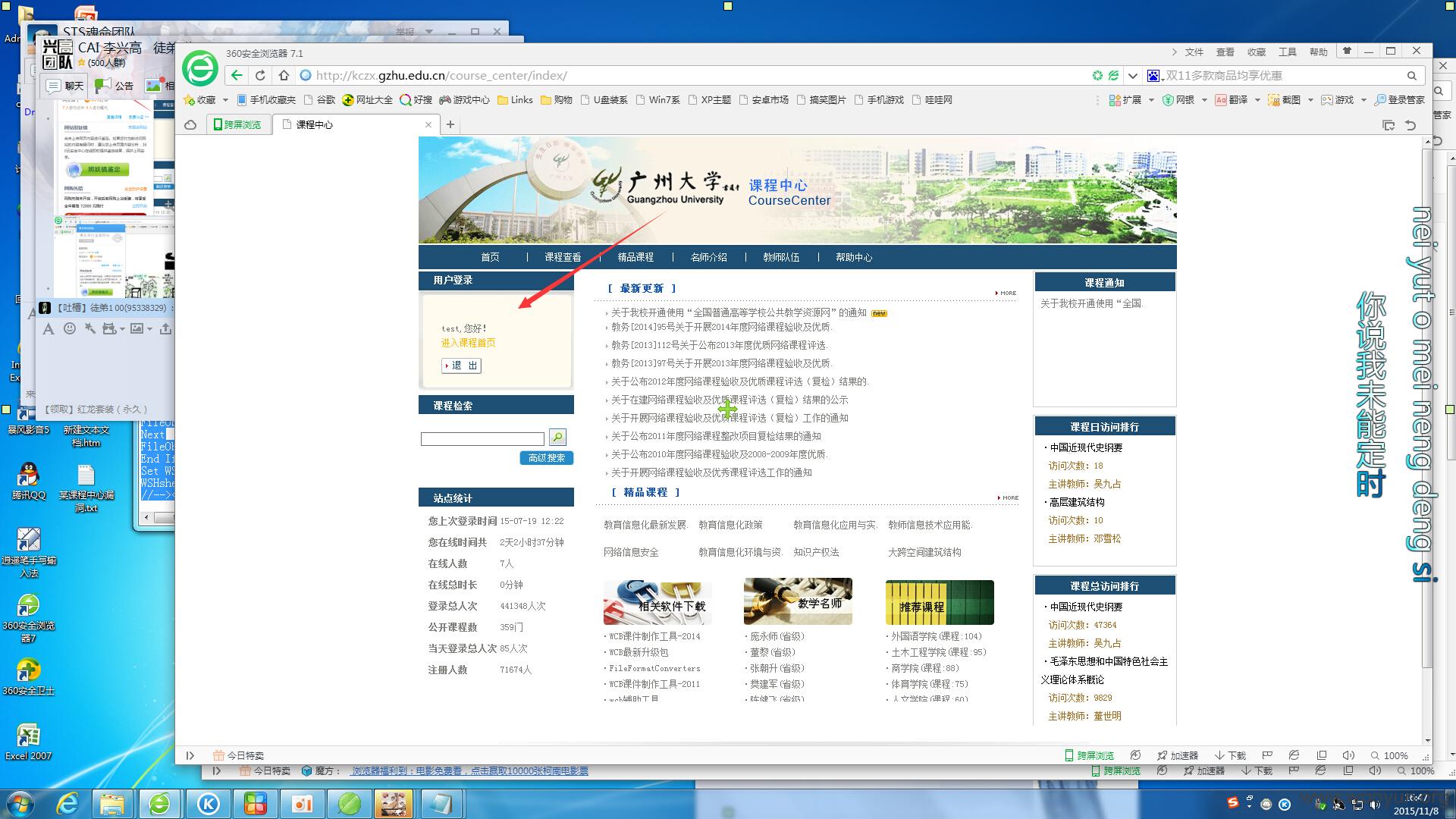
Task: Expand the 网银 dropdown
Action: click(1204, 100)
